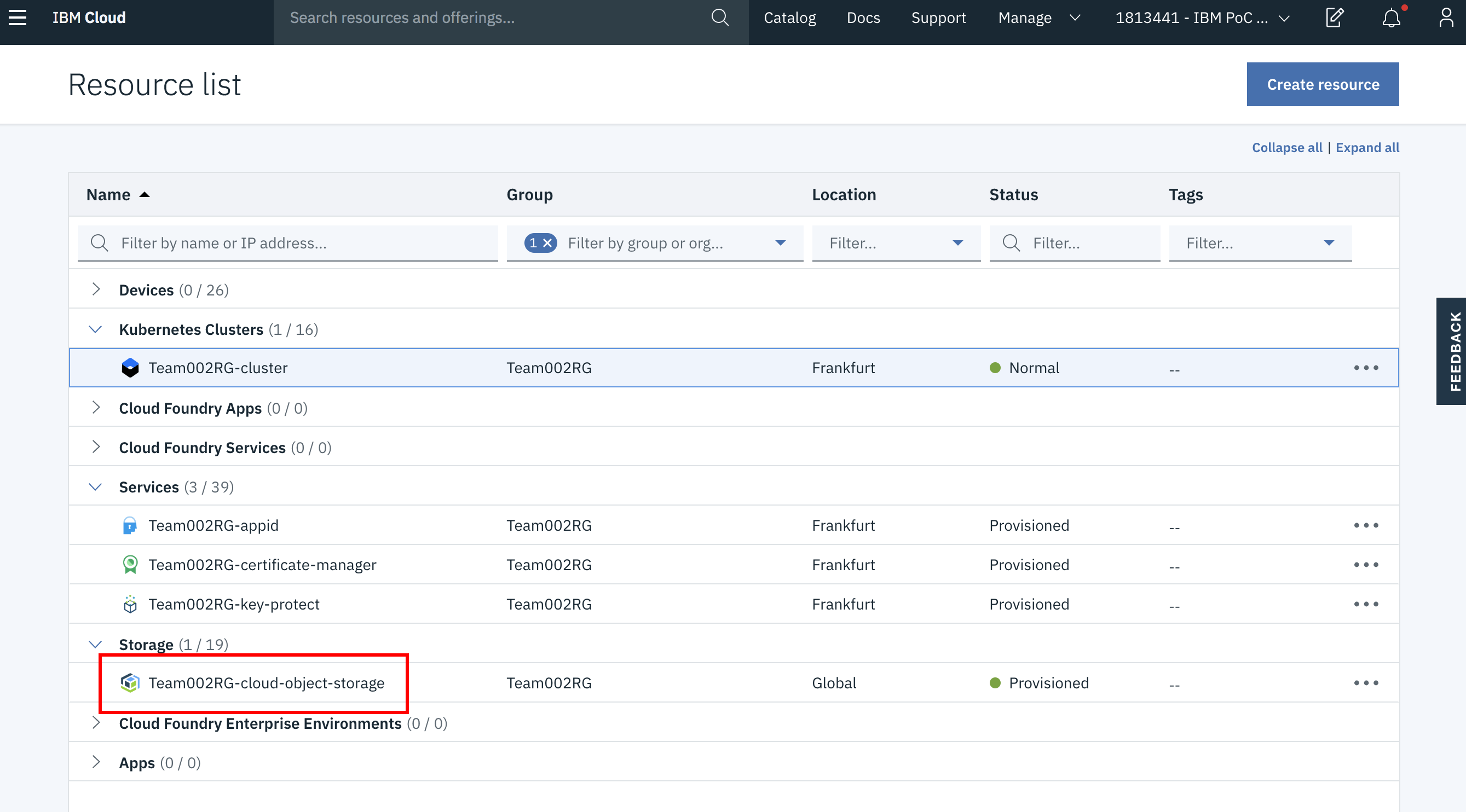Open actions menu for Team002RG-appid row
The height and width of the screenshot is (812, 1466).
1366,525
